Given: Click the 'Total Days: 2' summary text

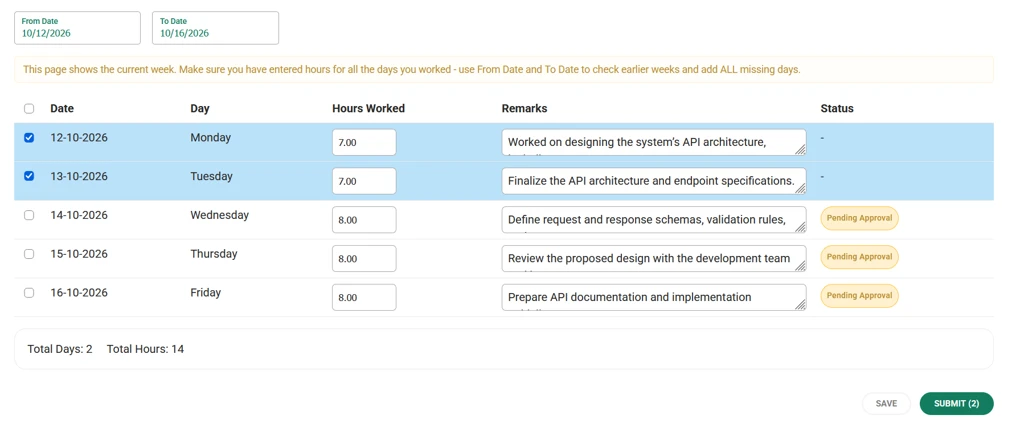Looking at the screenshot, I should (x=59, y=349).
